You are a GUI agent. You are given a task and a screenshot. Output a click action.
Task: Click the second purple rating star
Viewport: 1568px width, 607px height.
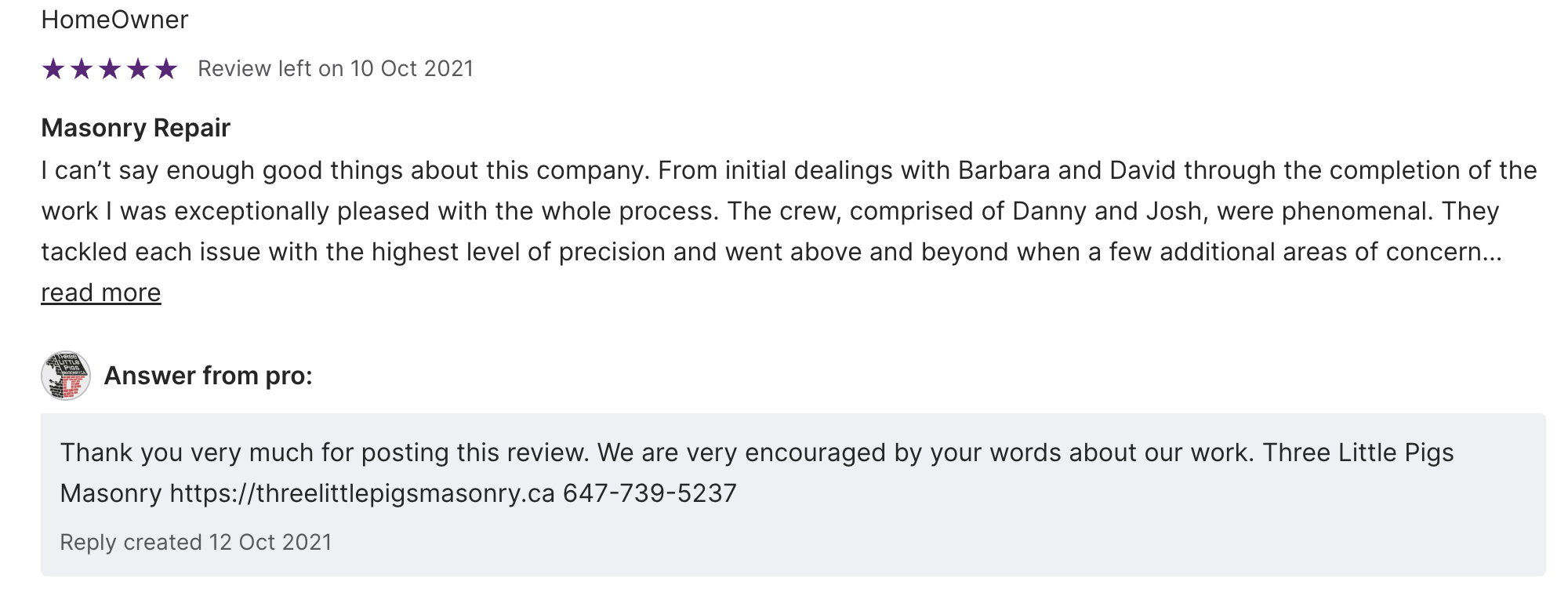(82, 69)
